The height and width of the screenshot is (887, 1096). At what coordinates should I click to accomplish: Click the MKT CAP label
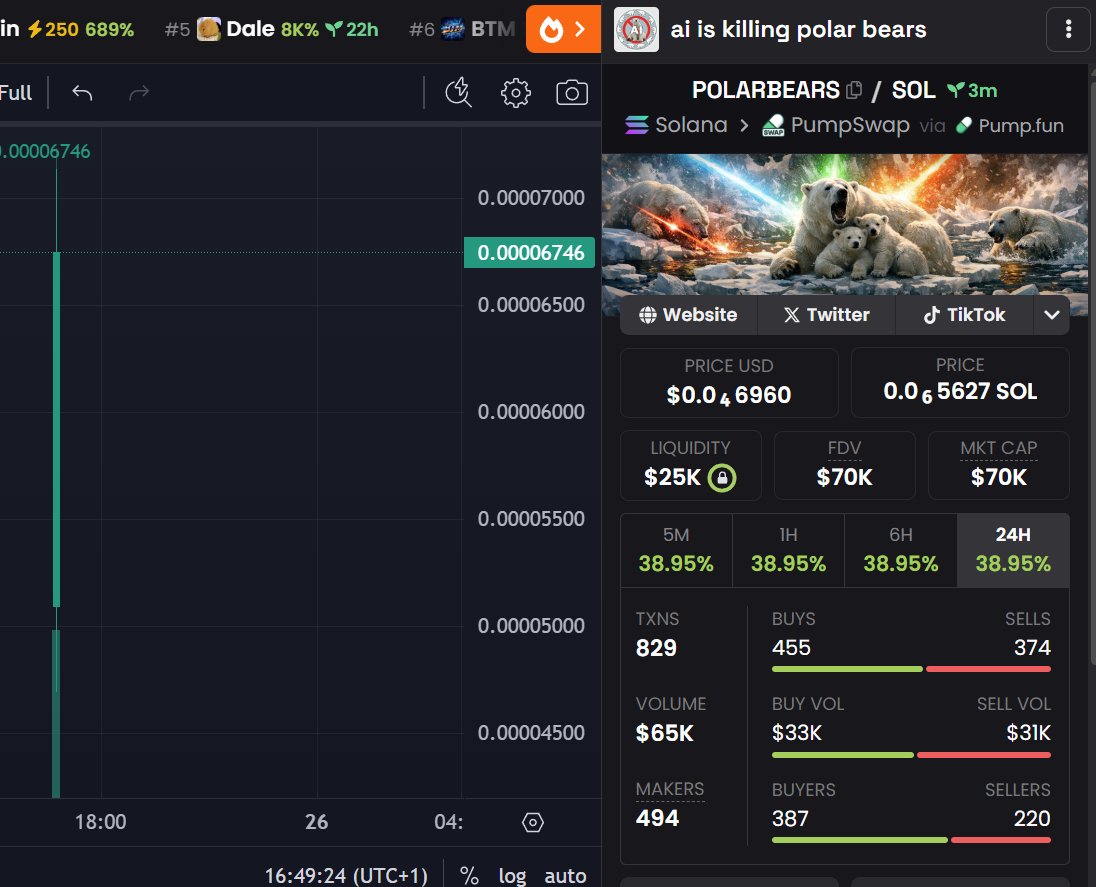click(x=998, y=448)
